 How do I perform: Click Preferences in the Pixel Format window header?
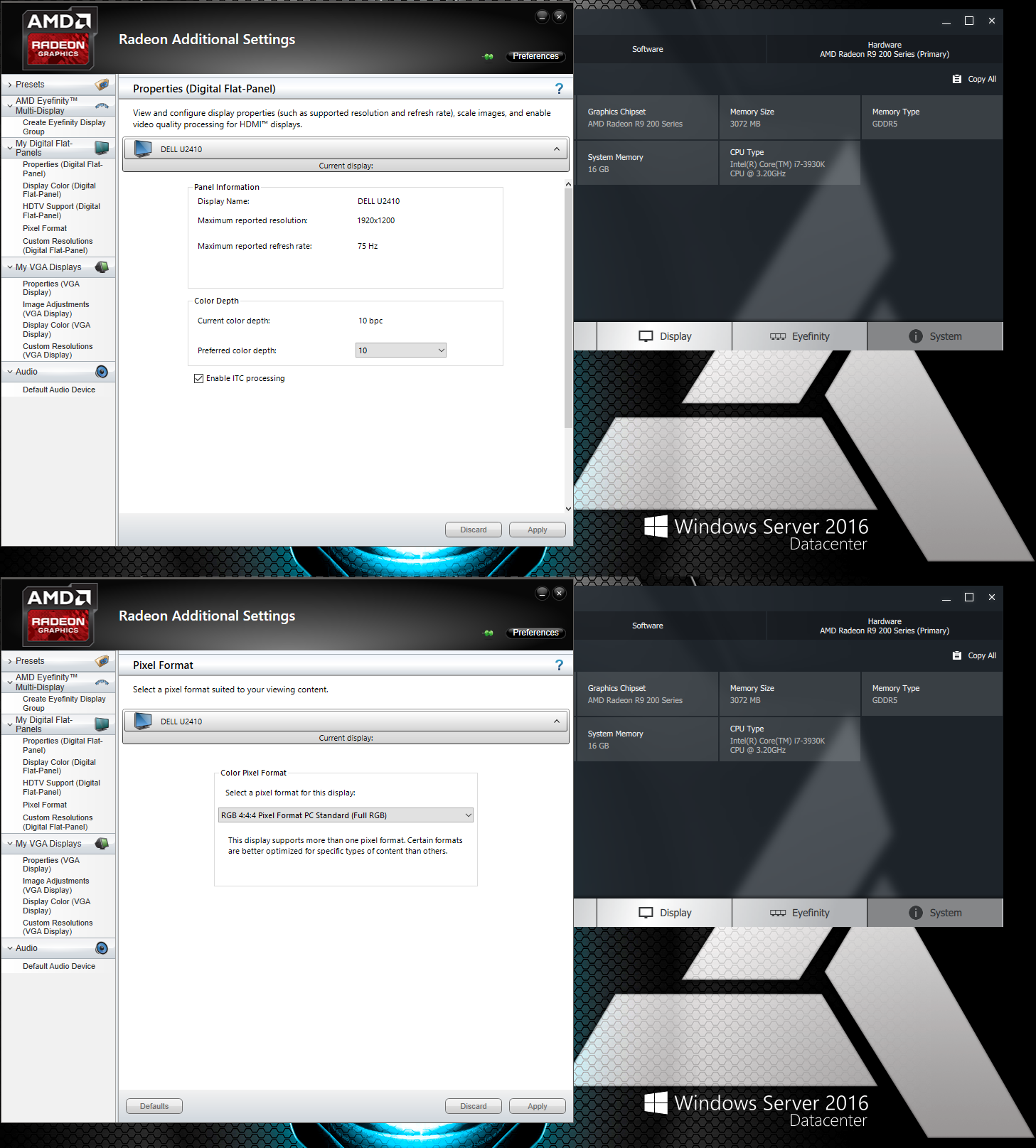click(x=535, y=633)
